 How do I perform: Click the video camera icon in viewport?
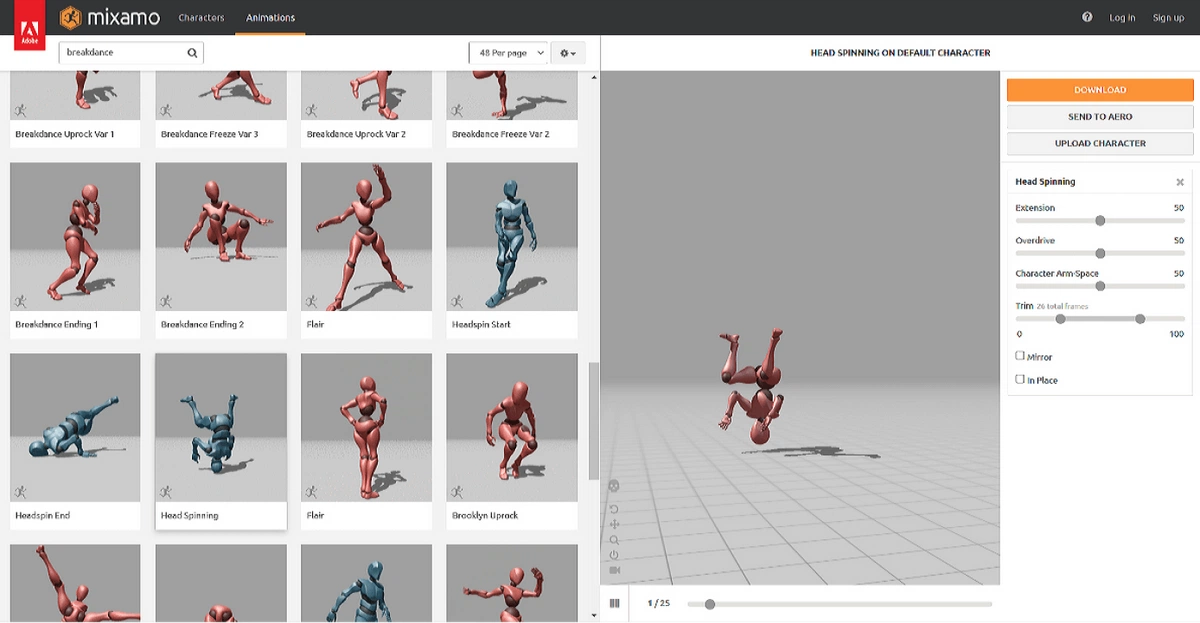614,570
